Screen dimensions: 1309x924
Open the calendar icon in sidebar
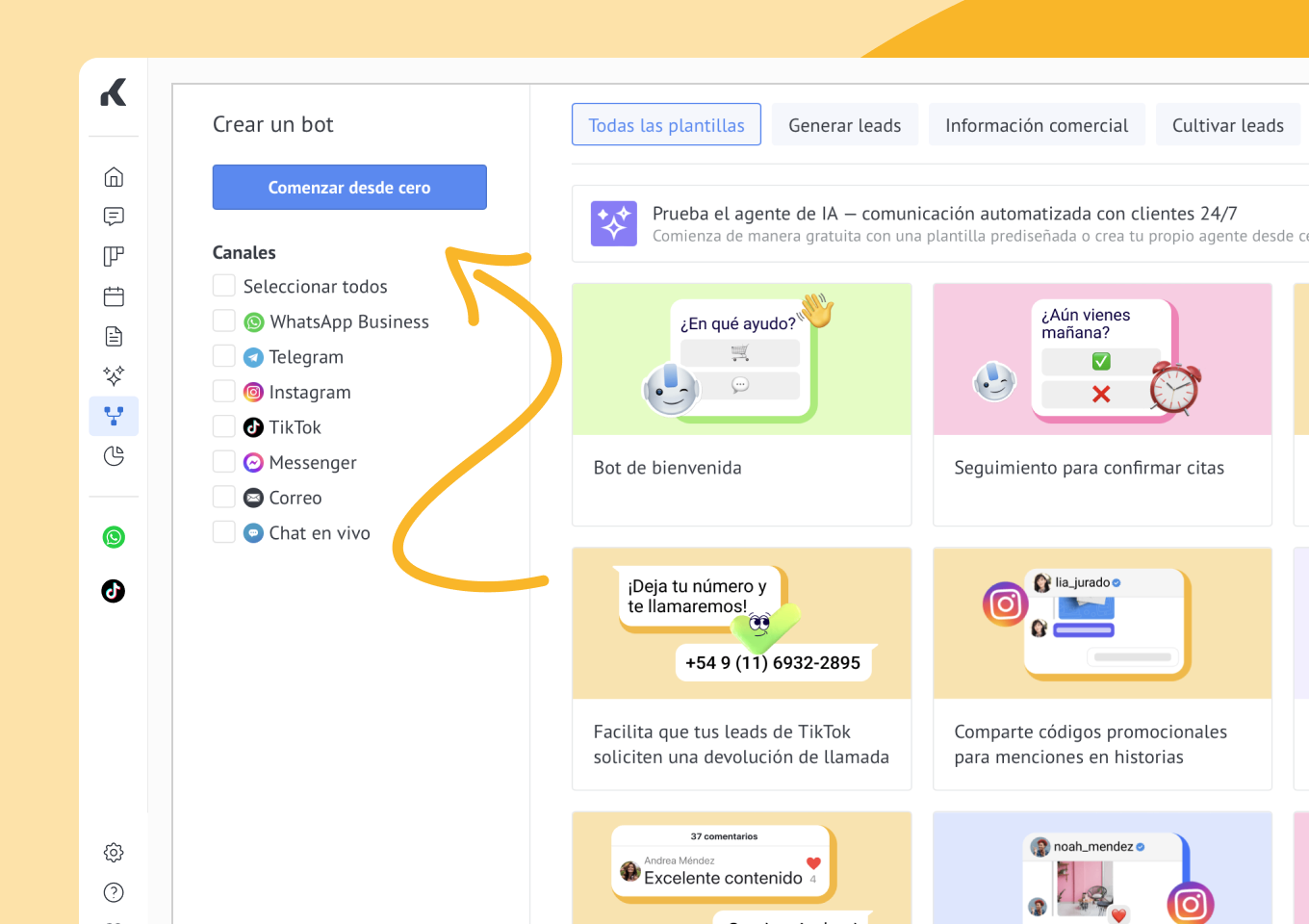(114, 296)
